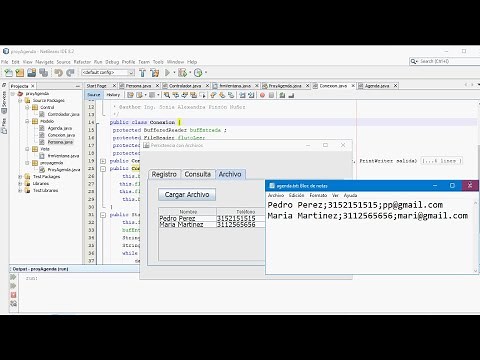
Task: Click the stop macro recording icon
Action: (271, 95)
